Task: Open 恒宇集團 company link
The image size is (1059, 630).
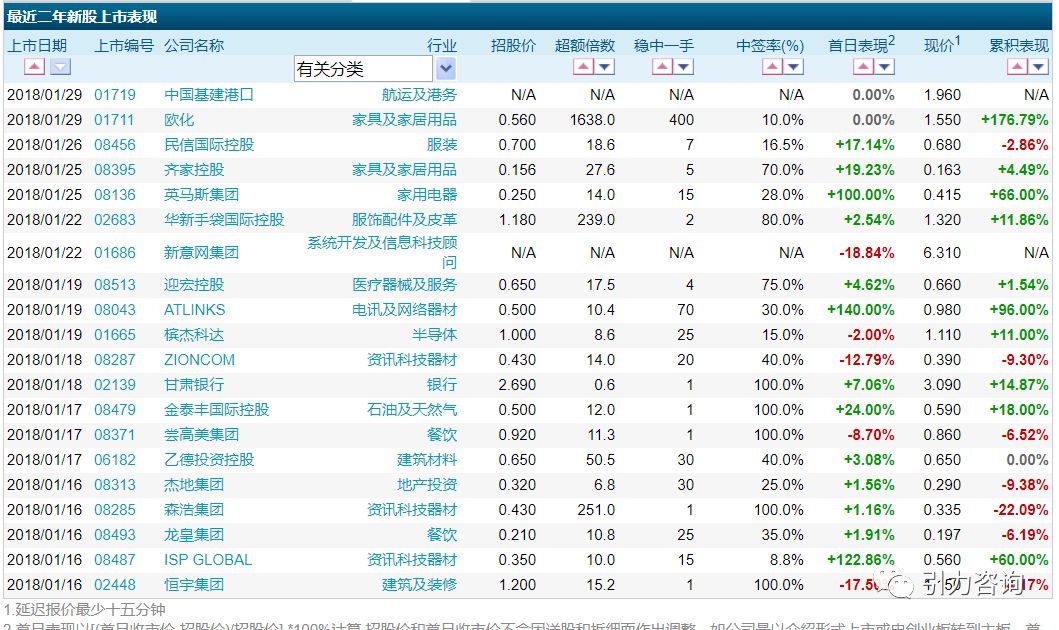Action: 194,584
